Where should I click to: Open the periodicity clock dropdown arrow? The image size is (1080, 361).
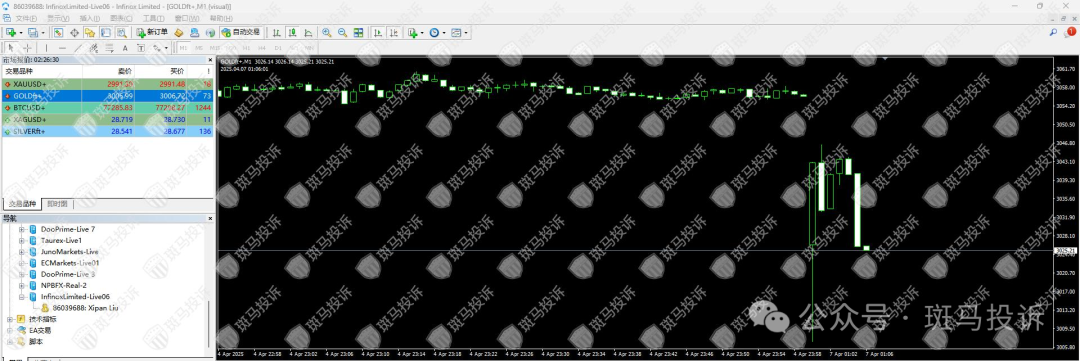click(x=444, y=32)
